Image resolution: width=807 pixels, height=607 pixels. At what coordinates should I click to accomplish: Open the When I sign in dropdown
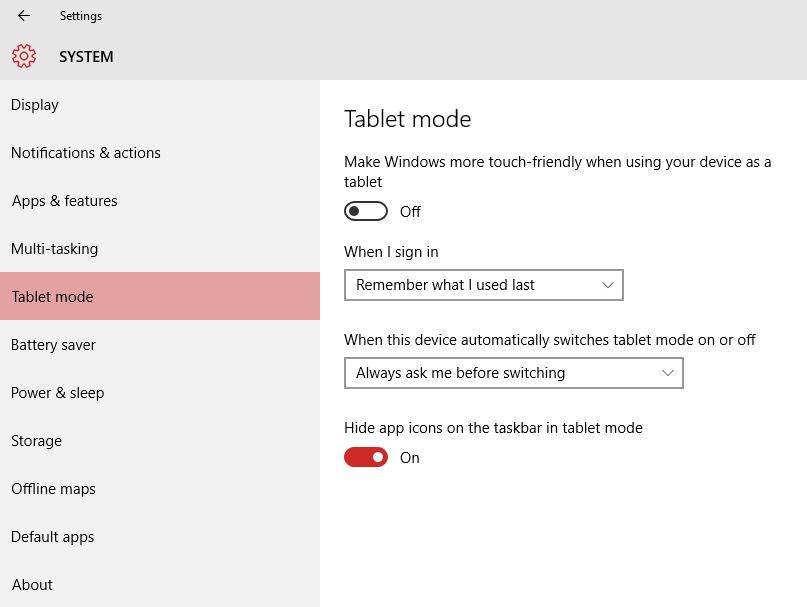(484, 285)
